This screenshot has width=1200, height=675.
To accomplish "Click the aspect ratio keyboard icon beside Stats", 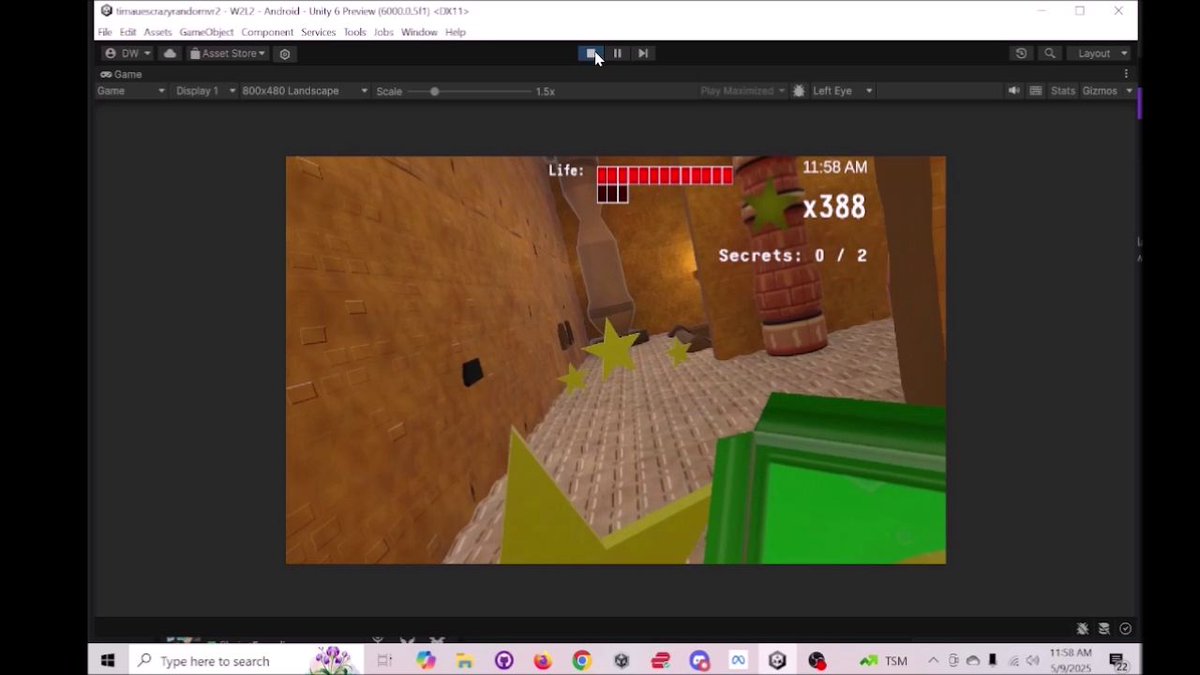I will coord(1036,90).
